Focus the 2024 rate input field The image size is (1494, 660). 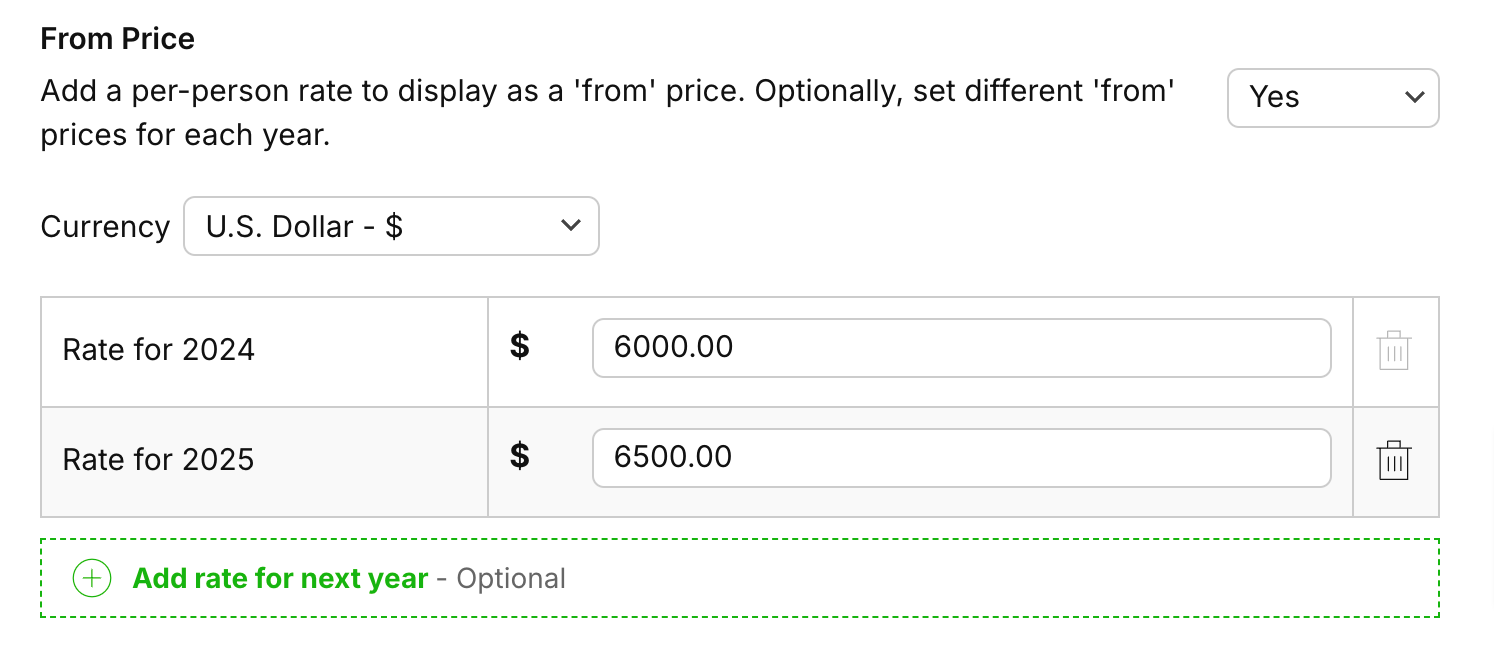pyautogui.click(x=960, y=348)
